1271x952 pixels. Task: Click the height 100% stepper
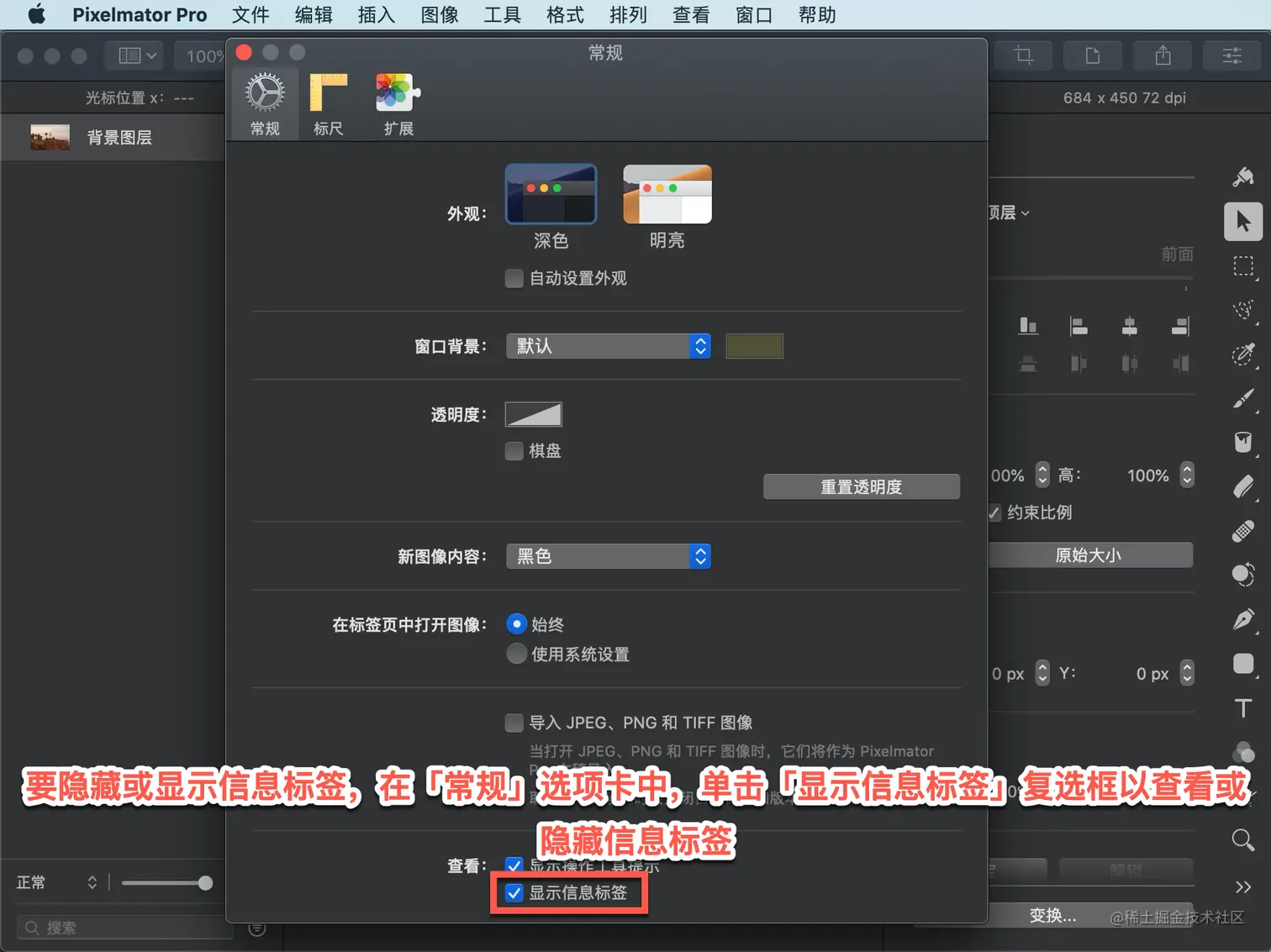point(1187,475)
